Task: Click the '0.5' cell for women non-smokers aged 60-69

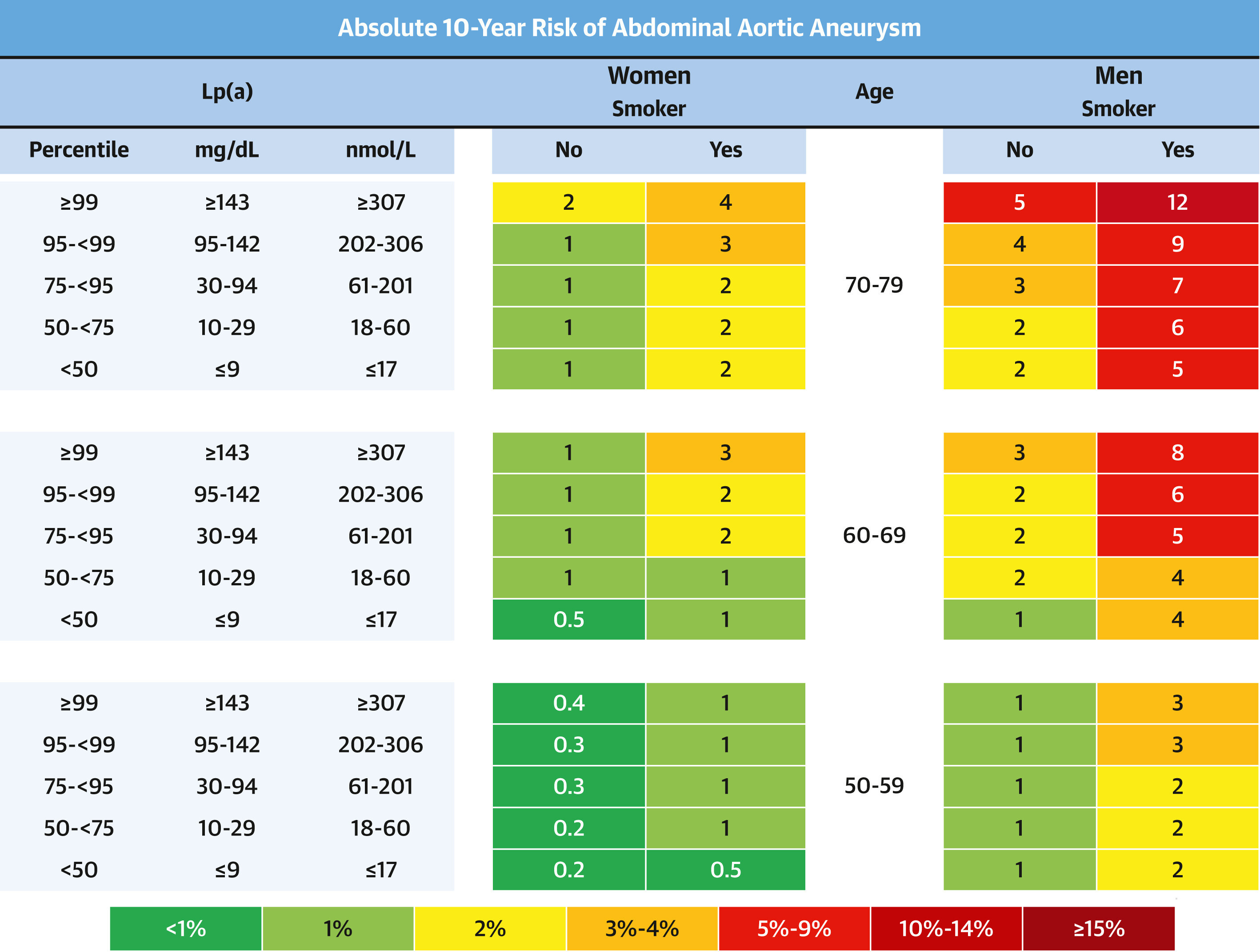Action: (568, 619)
